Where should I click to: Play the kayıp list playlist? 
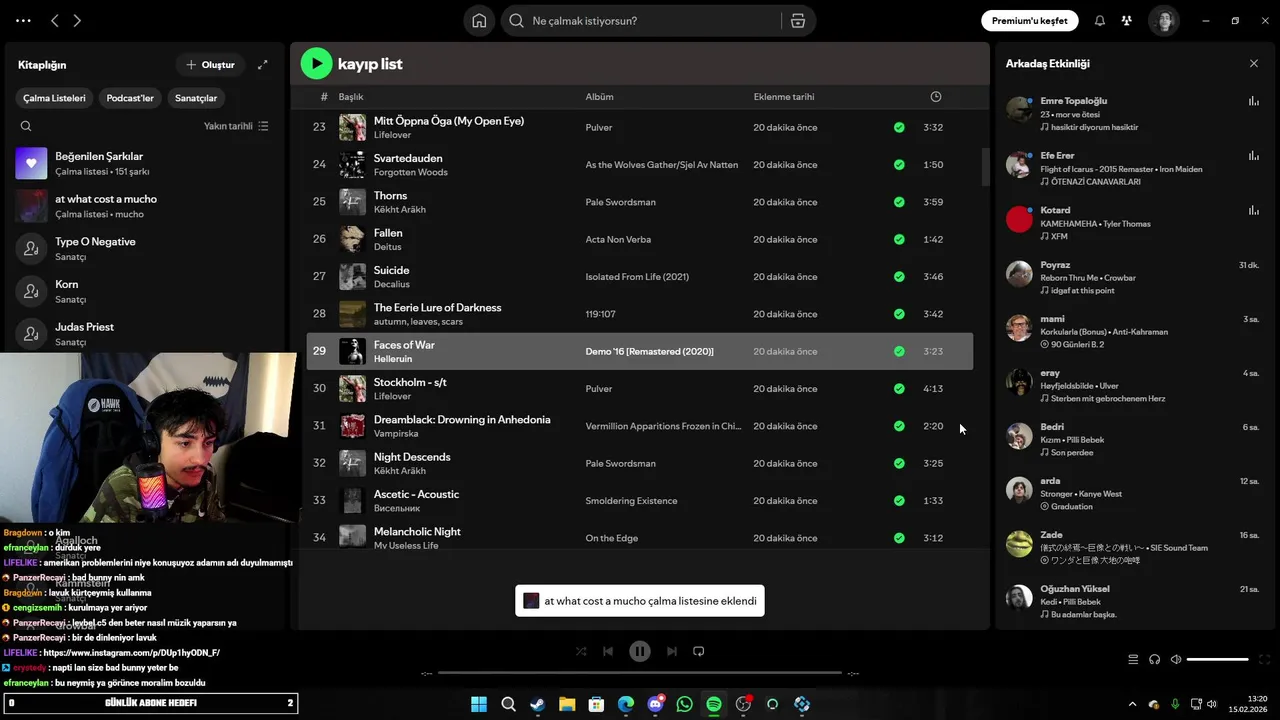click(316, 64)
